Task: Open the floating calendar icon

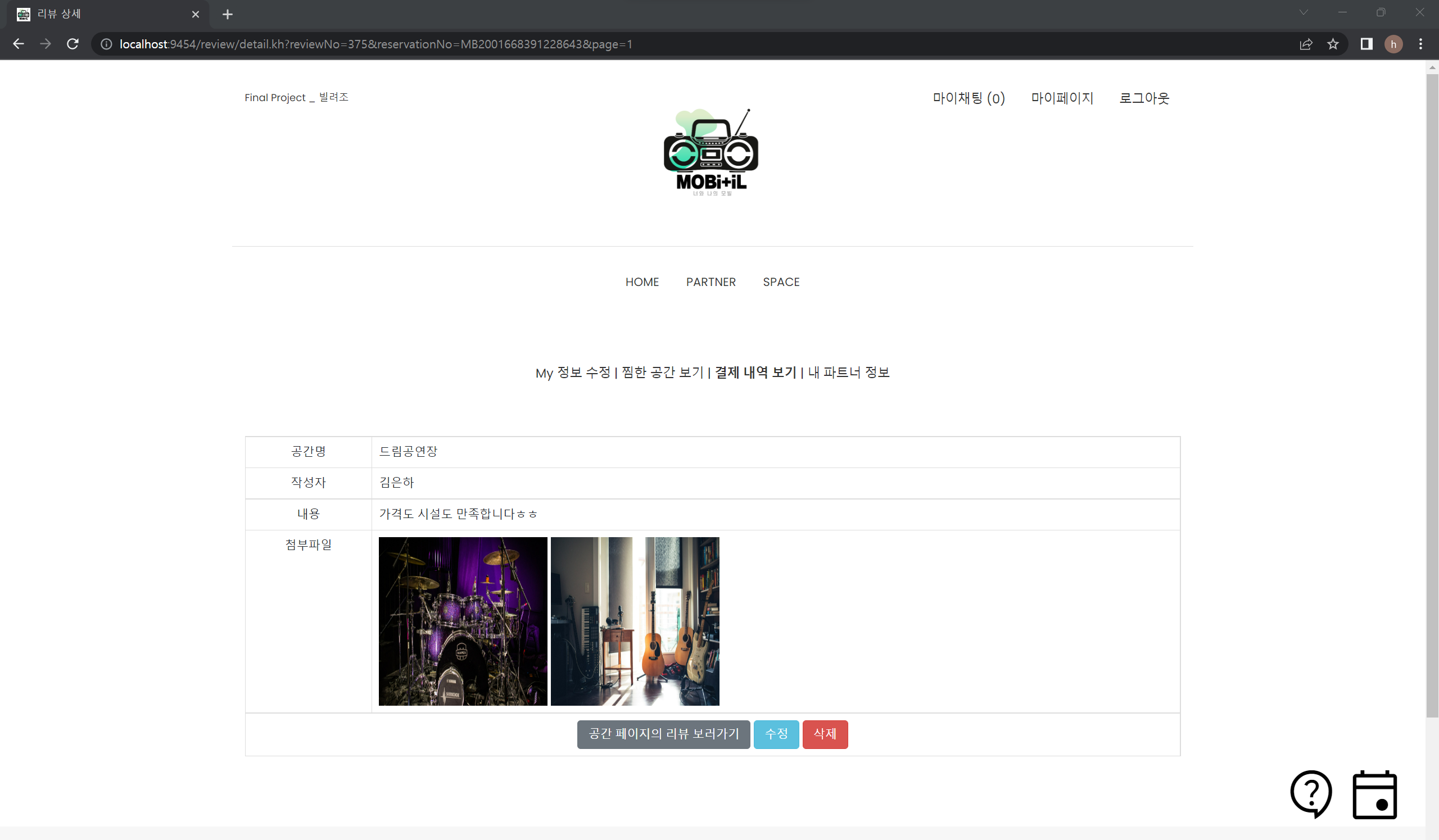Action: point(1374,796)
